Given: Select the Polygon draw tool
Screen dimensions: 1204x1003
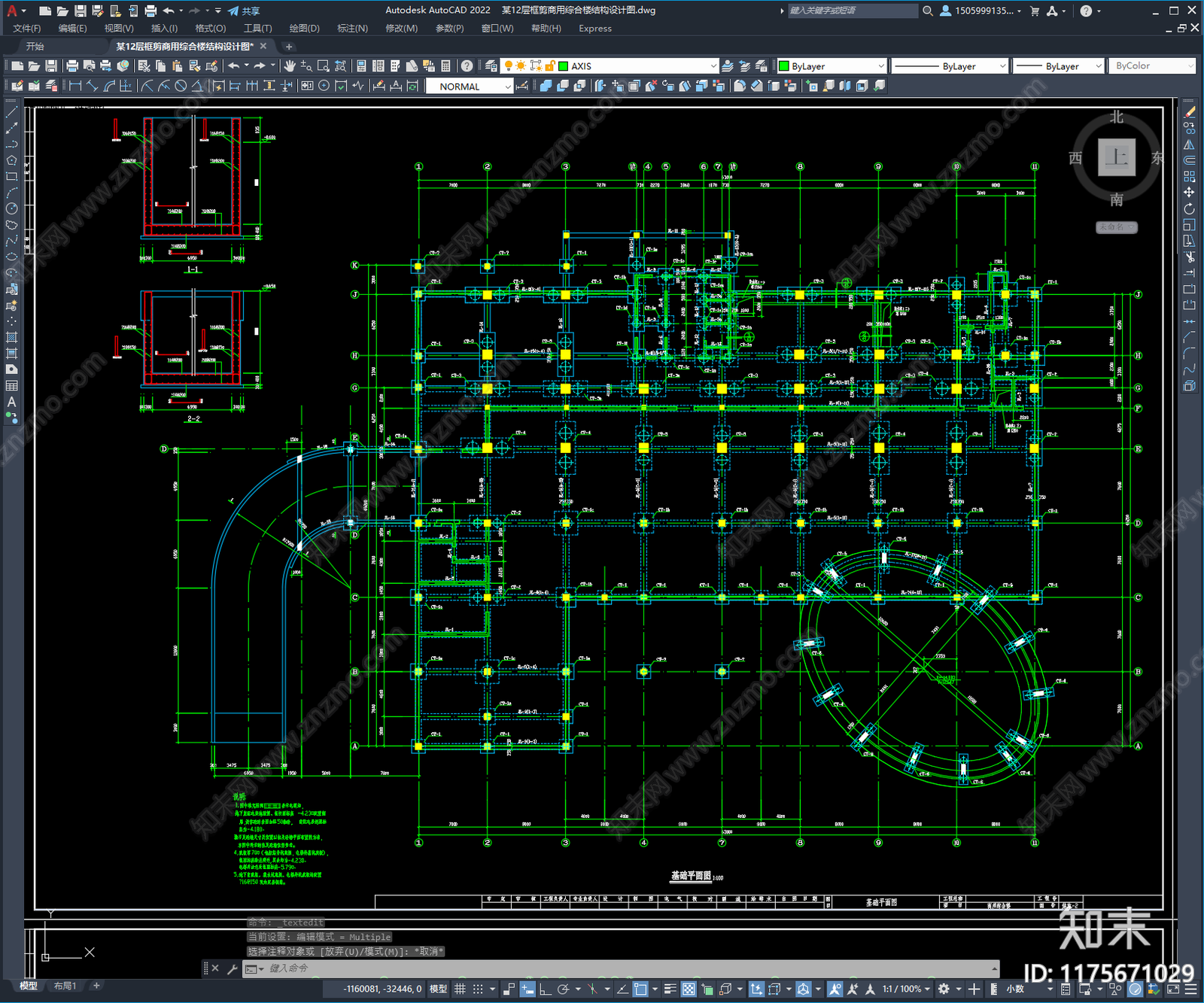Looking at the screenshot, I should (11, 160).
